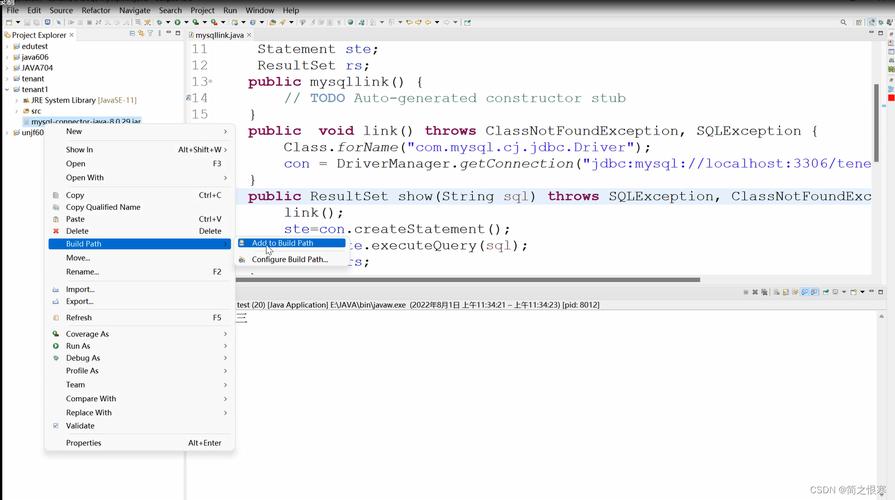Click the Debug bug icon in toolbar
This screenshot has height=500, width=895.
(x=159, y=22)
